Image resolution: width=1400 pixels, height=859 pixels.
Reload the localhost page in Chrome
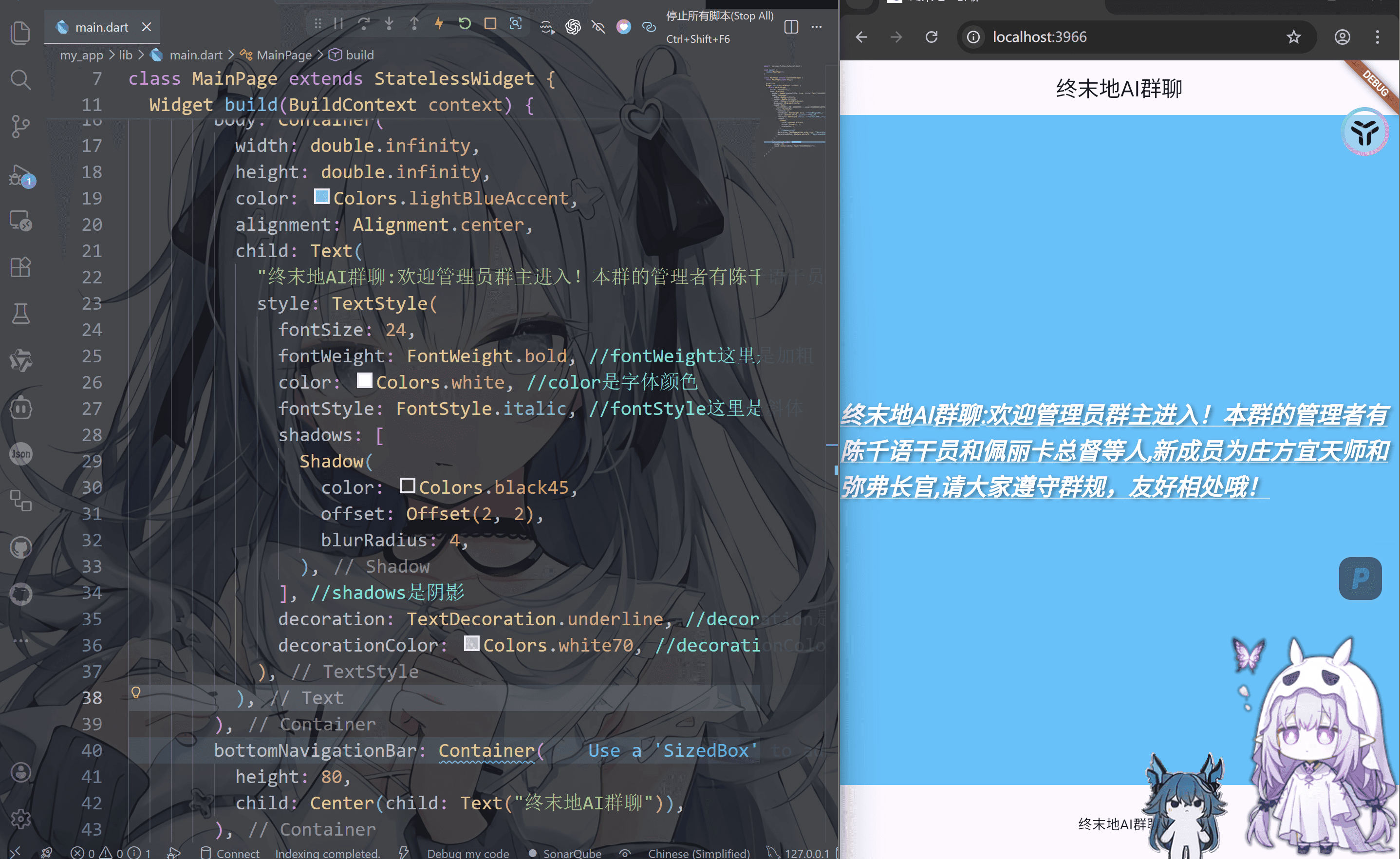(931, 37)
